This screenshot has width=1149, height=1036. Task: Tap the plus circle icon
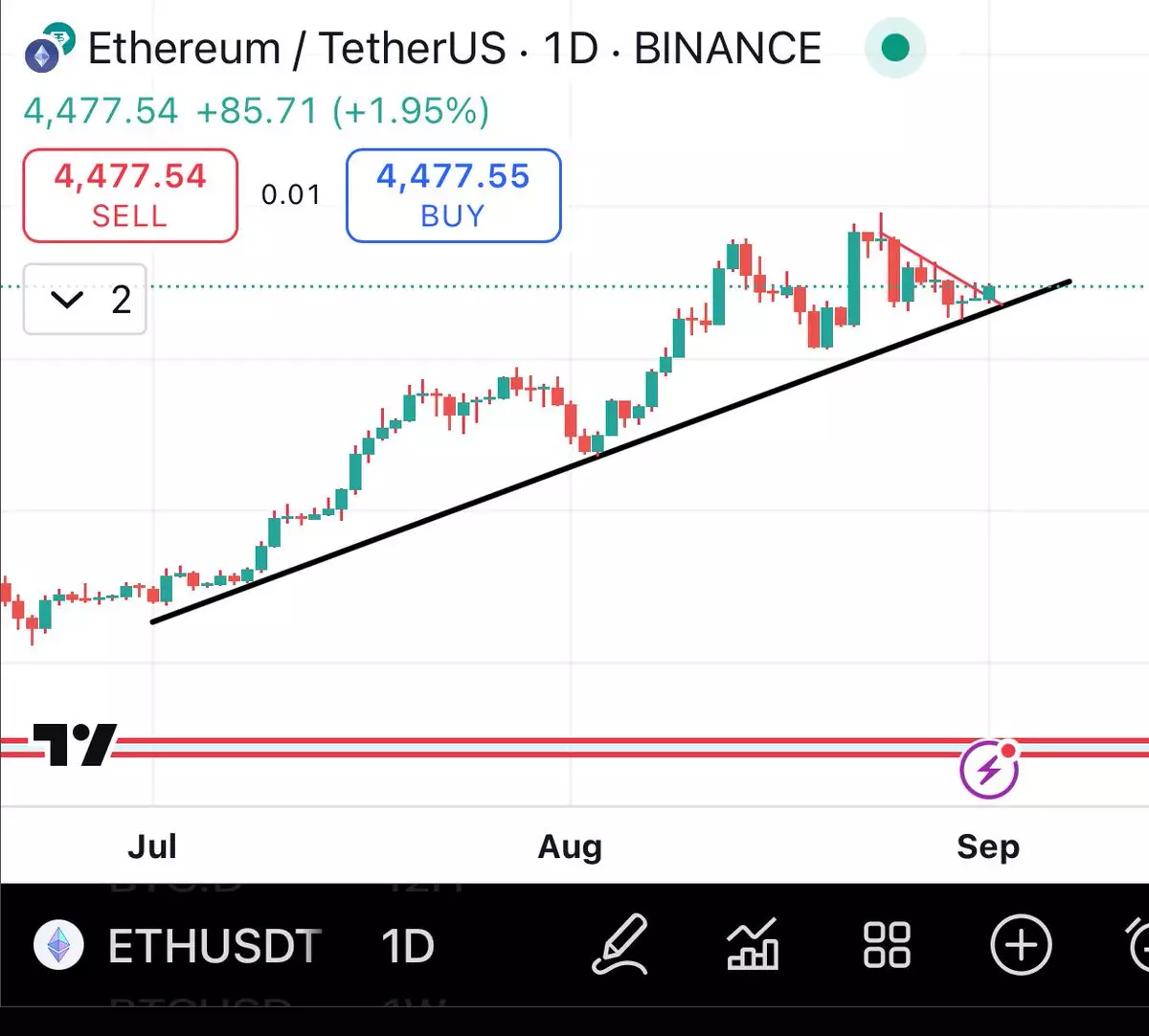(x=1021, y=945)
